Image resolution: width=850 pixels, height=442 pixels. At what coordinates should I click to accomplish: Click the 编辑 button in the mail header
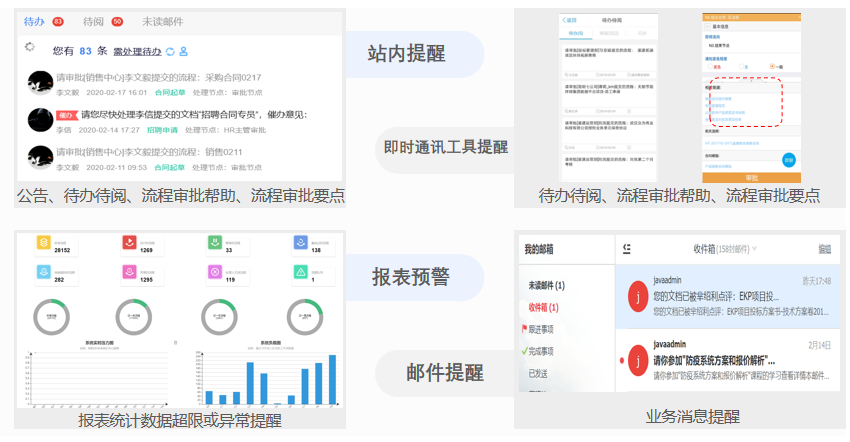pyautogui.click(x=825, y=249)
